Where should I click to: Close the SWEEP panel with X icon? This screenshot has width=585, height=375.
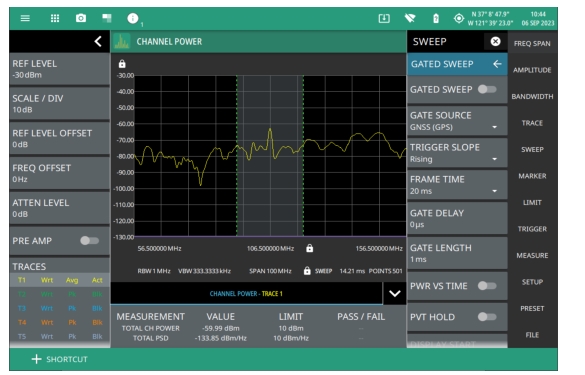(x=495, y=41)
